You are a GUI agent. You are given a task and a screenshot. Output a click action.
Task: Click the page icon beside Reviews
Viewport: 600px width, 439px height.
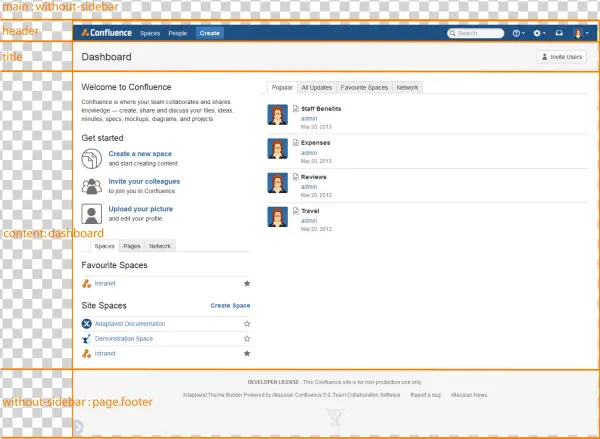pos(296,177)
